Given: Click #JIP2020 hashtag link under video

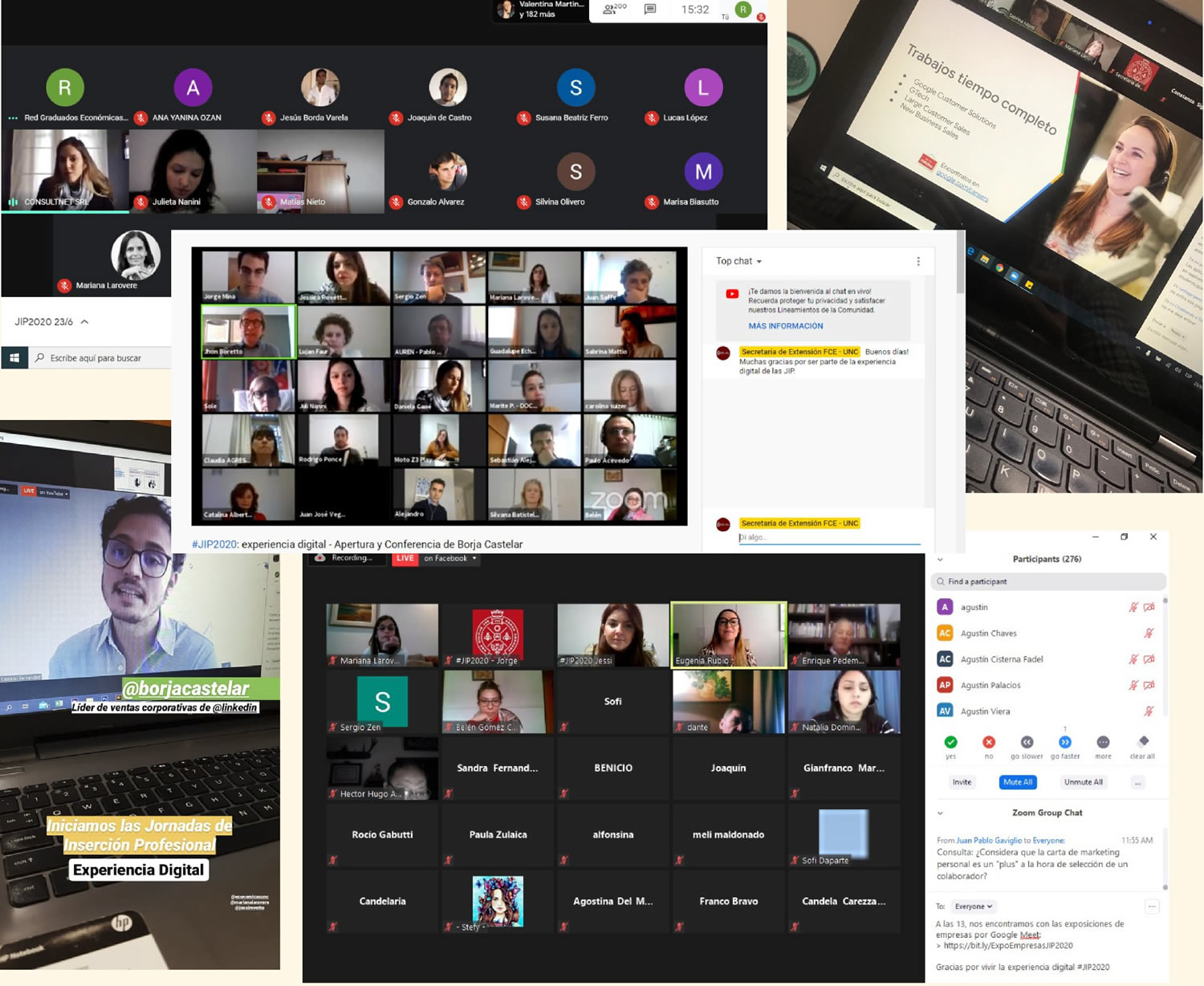Looking at the screenshot, I should pyautogui.click(x=214, y=544).
